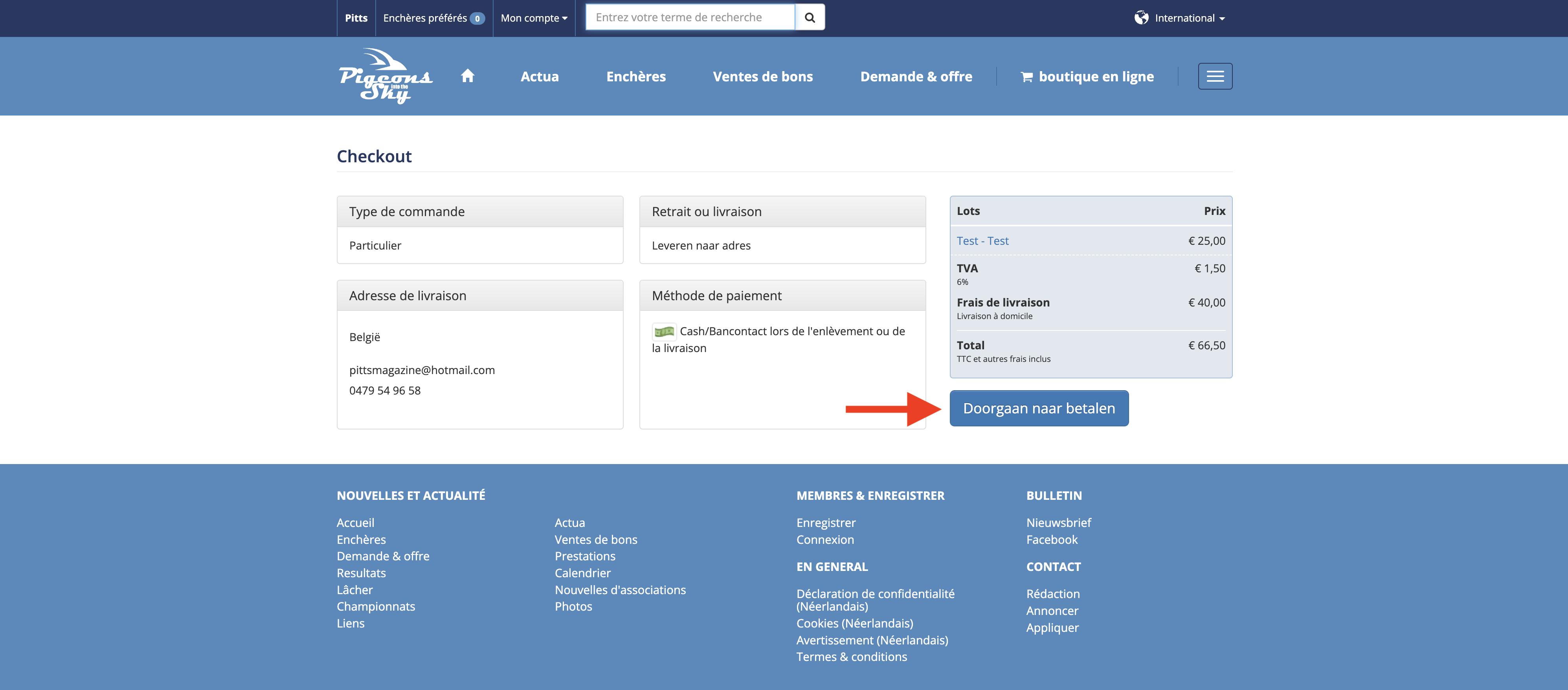Click Enregistrer in the footer
Screen dimensions: 1568x690
pyautogui.click(x=826, y=523)
